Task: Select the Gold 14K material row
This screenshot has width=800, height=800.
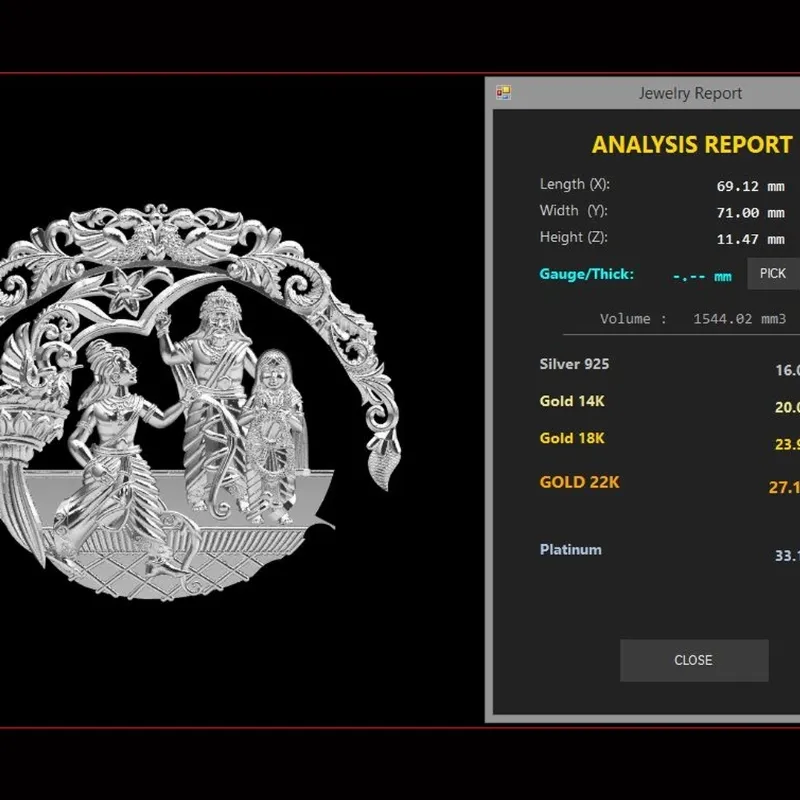Action: click(x=669, y=404)
